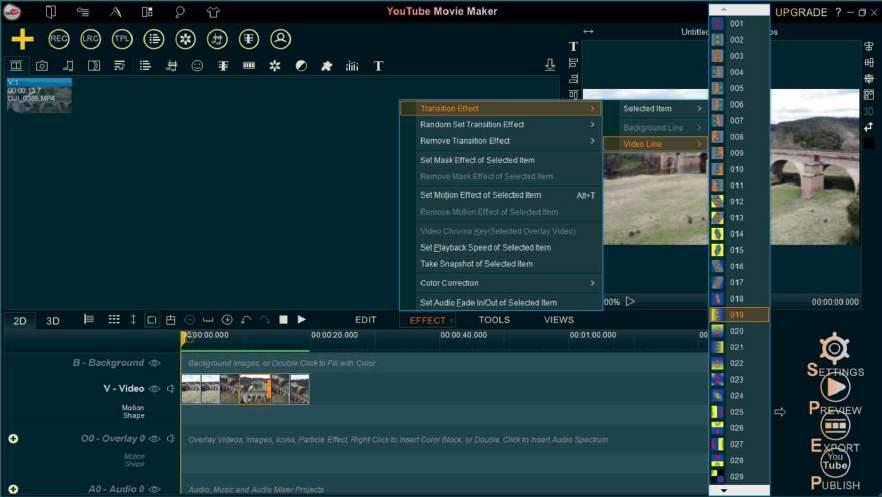Image resolution: width=882 pixels, height=497 pixels.
Task: Play the preview using button beside percentage
Action: tap(631, 301)
